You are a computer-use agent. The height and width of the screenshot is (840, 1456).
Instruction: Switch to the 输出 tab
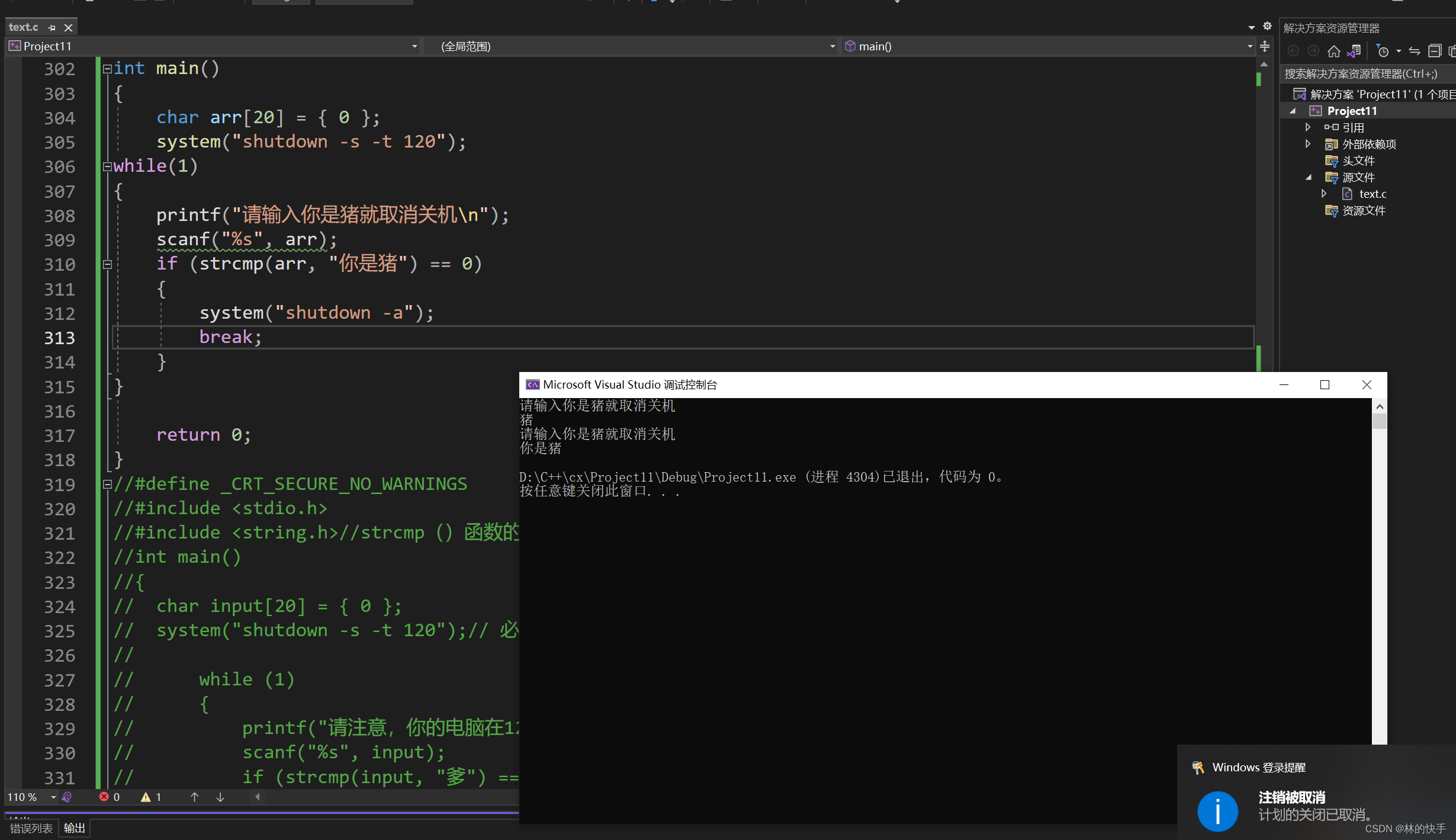[x=75, y=828]
